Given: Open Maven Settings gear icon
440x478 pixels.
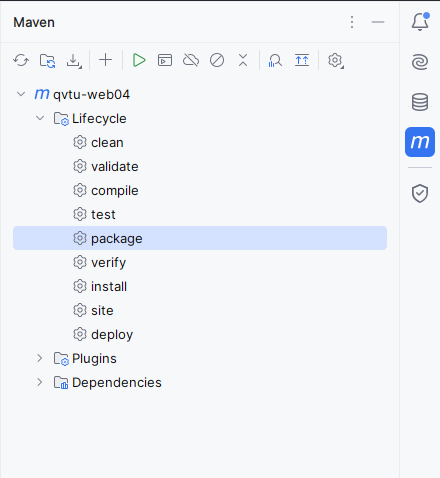Looking at the screenshot, I should click(335, 61).
